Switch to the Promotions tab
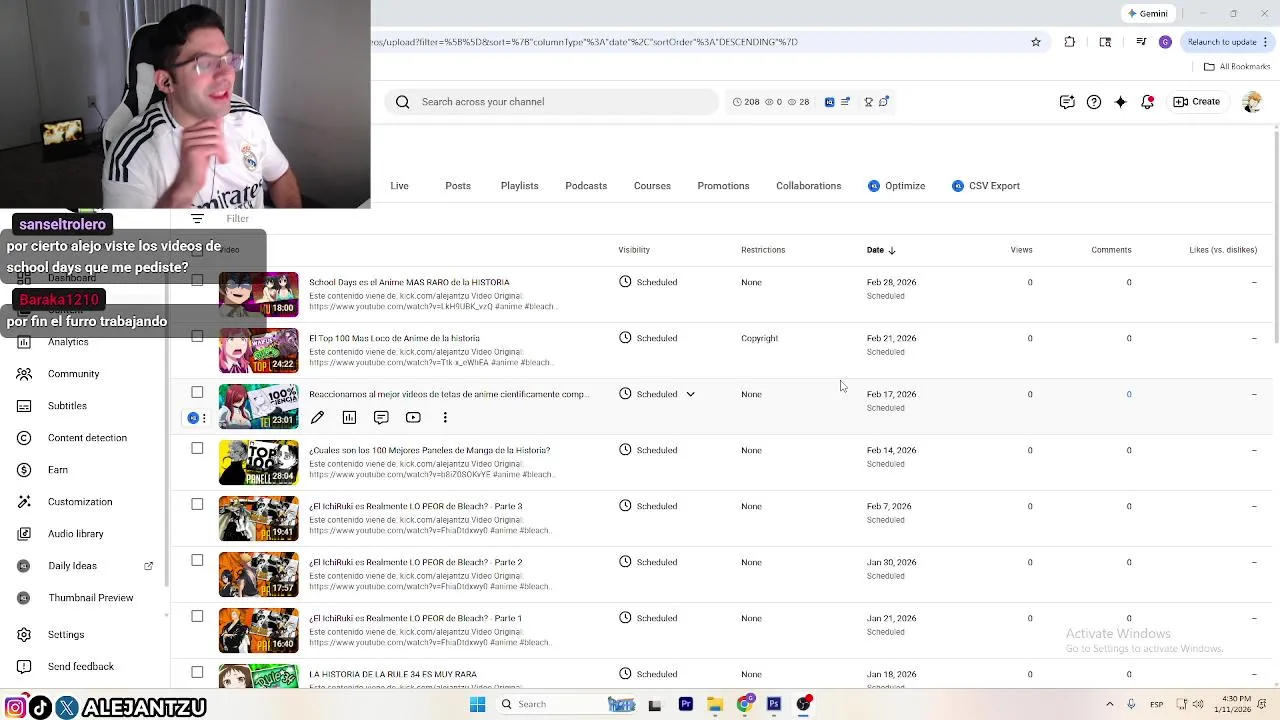 pos(723,186)
